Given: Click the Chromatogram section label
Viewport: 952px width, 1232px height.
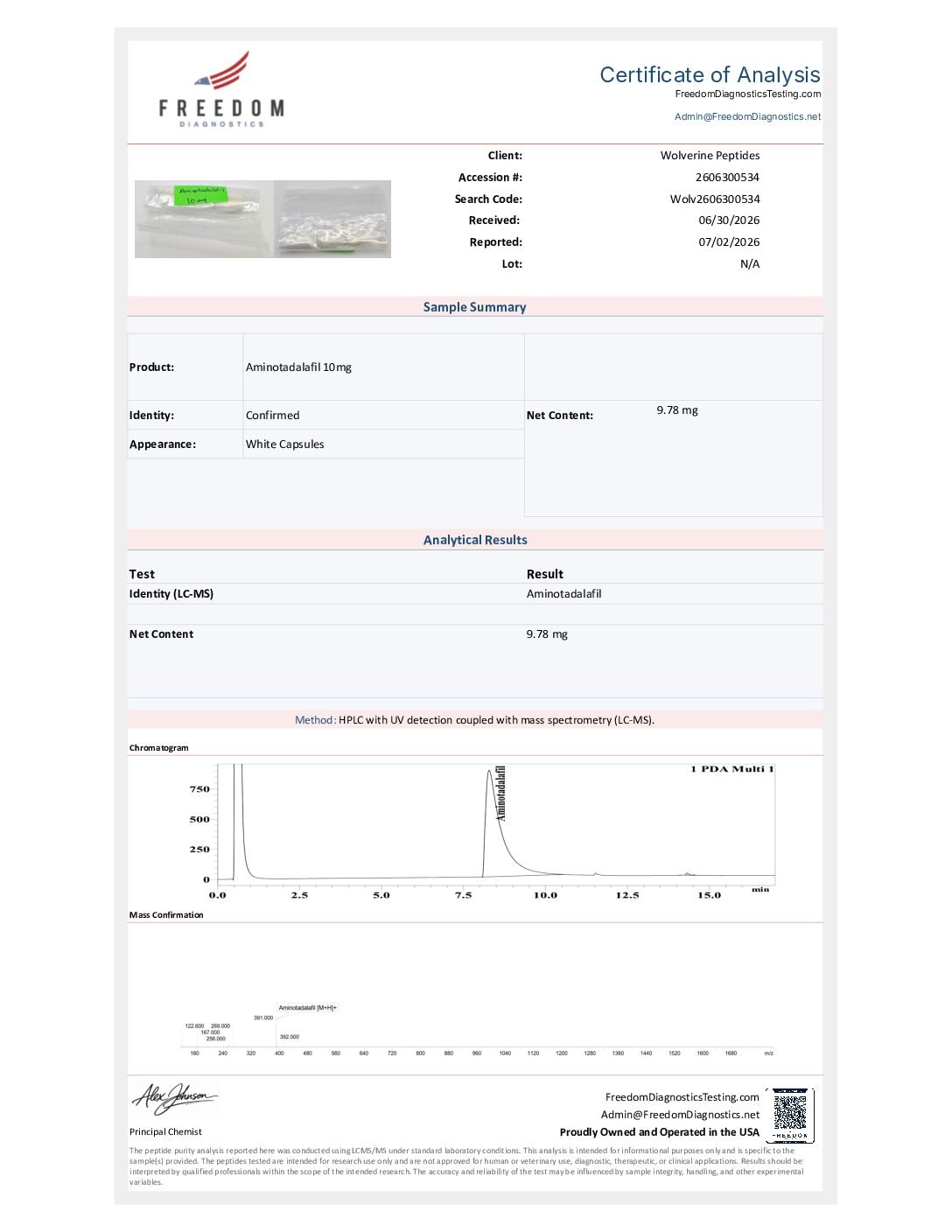Looking at the screenshot, I should pos(159,748).
